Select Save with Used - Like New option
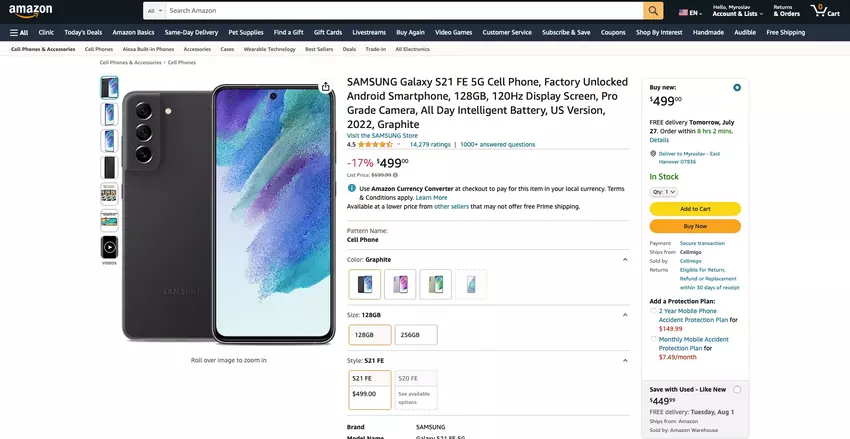The width and height of the screenshot is (850, 439). click(737, 389)
